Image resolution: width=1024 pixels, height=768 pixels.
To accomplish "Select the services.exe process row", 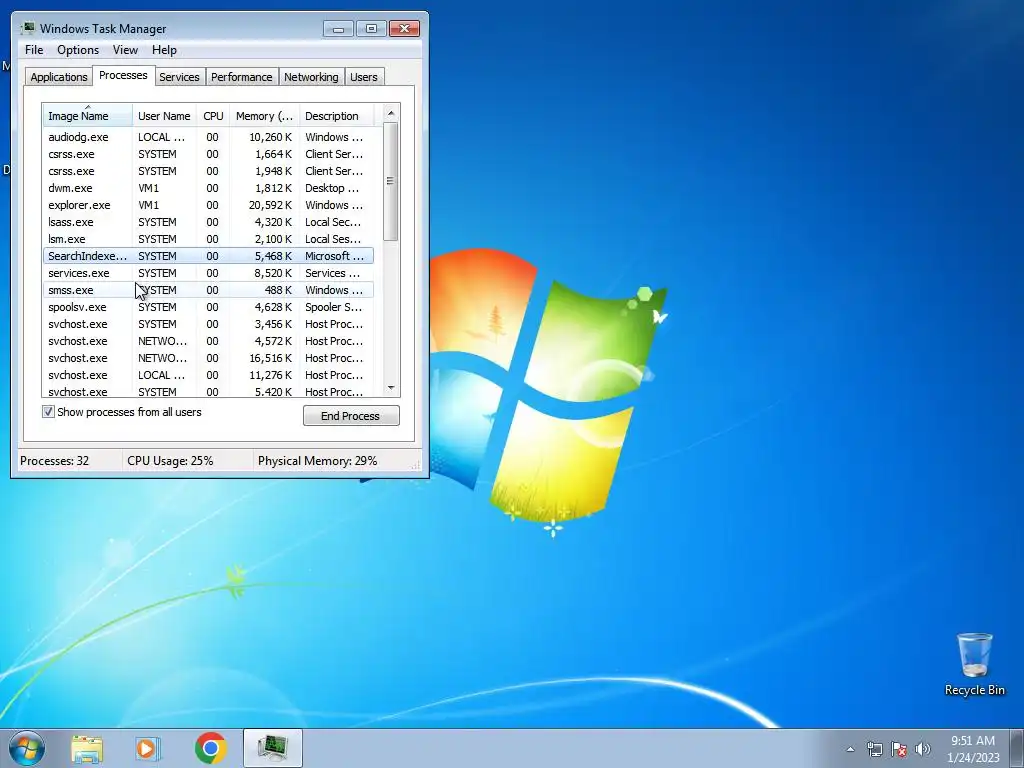I will 208,273.
